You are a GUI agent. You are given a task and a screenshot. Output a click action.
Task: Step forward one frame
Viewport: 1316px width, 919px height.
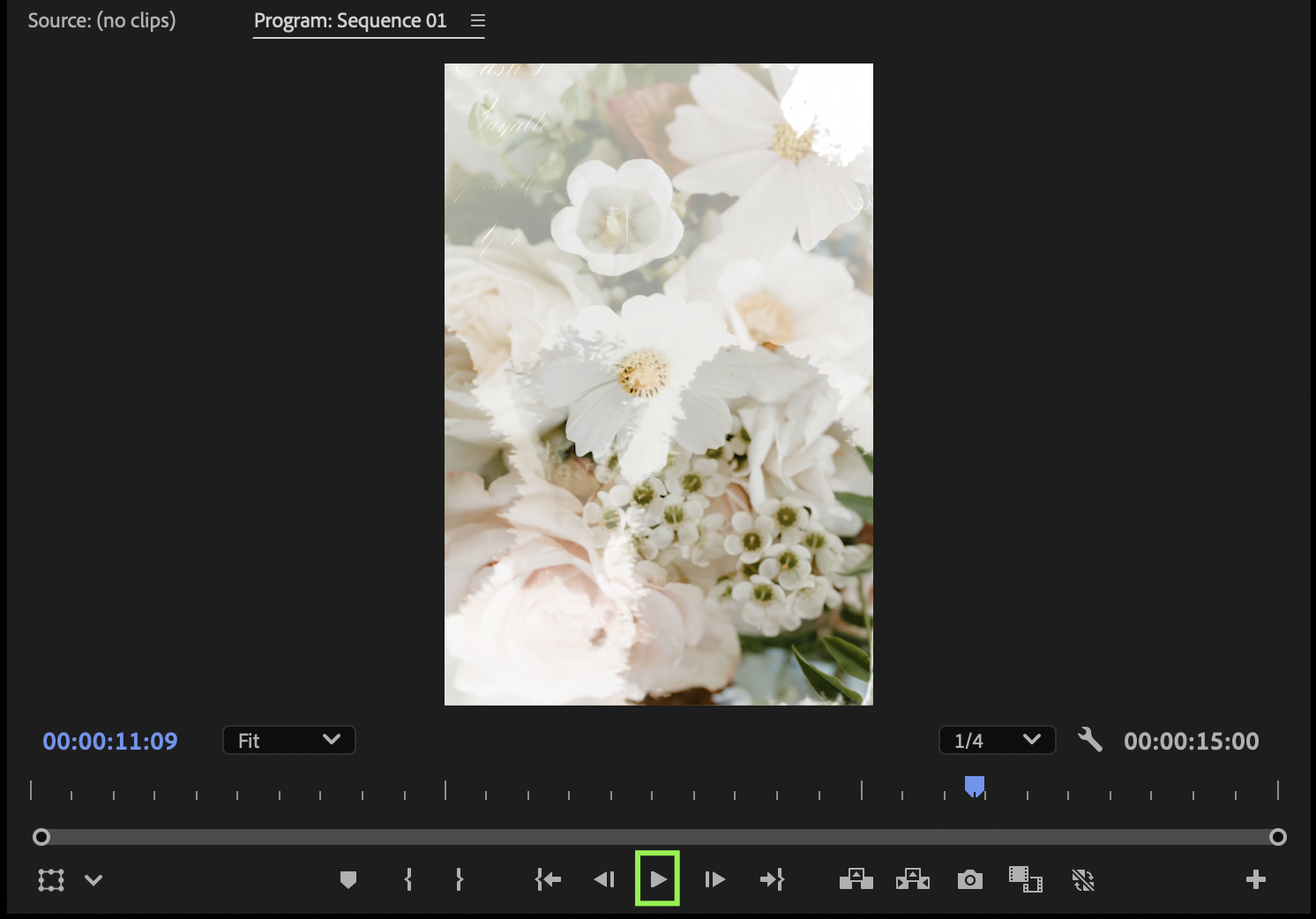pyautogui.click(x=714, y=879)
